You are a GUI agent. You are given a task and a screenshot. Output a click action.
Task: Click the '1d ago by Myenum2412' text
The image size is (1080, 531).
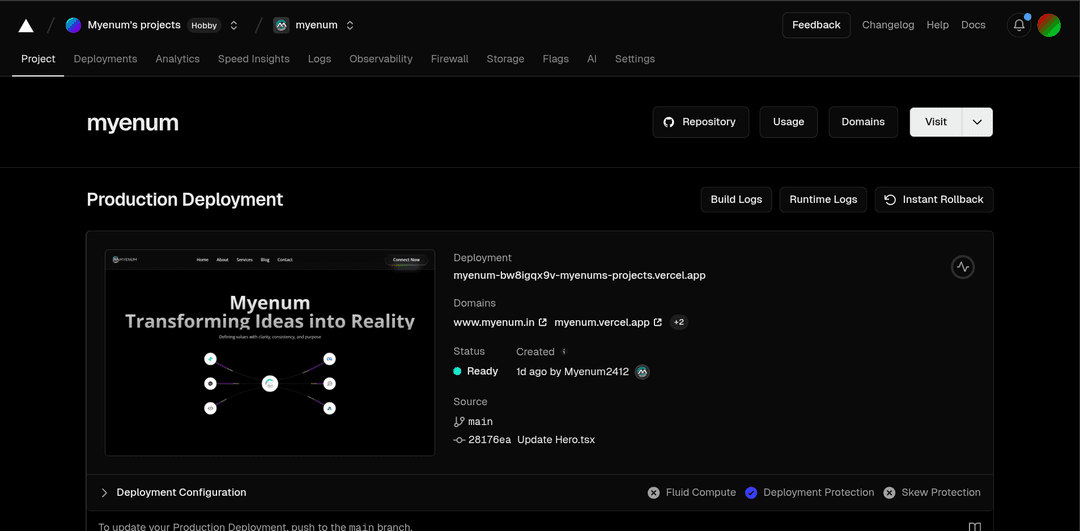pyautogui.click(x=572, y=372)
